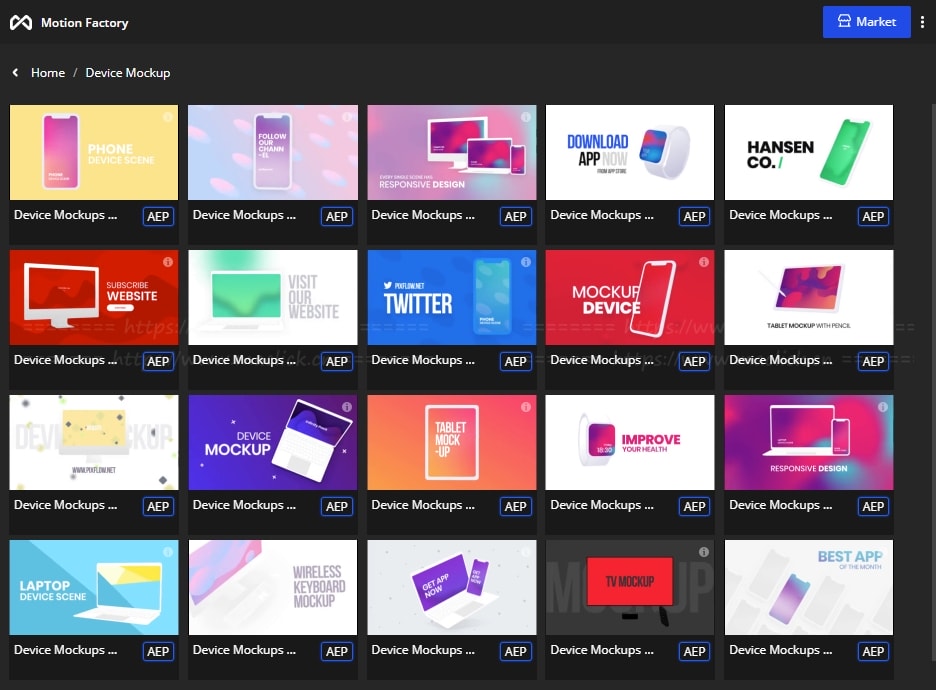Viewport: 936px width, 690px height.
Task: Click info icon on purple Device Mockup thumbnail
Action: [346, 407]
